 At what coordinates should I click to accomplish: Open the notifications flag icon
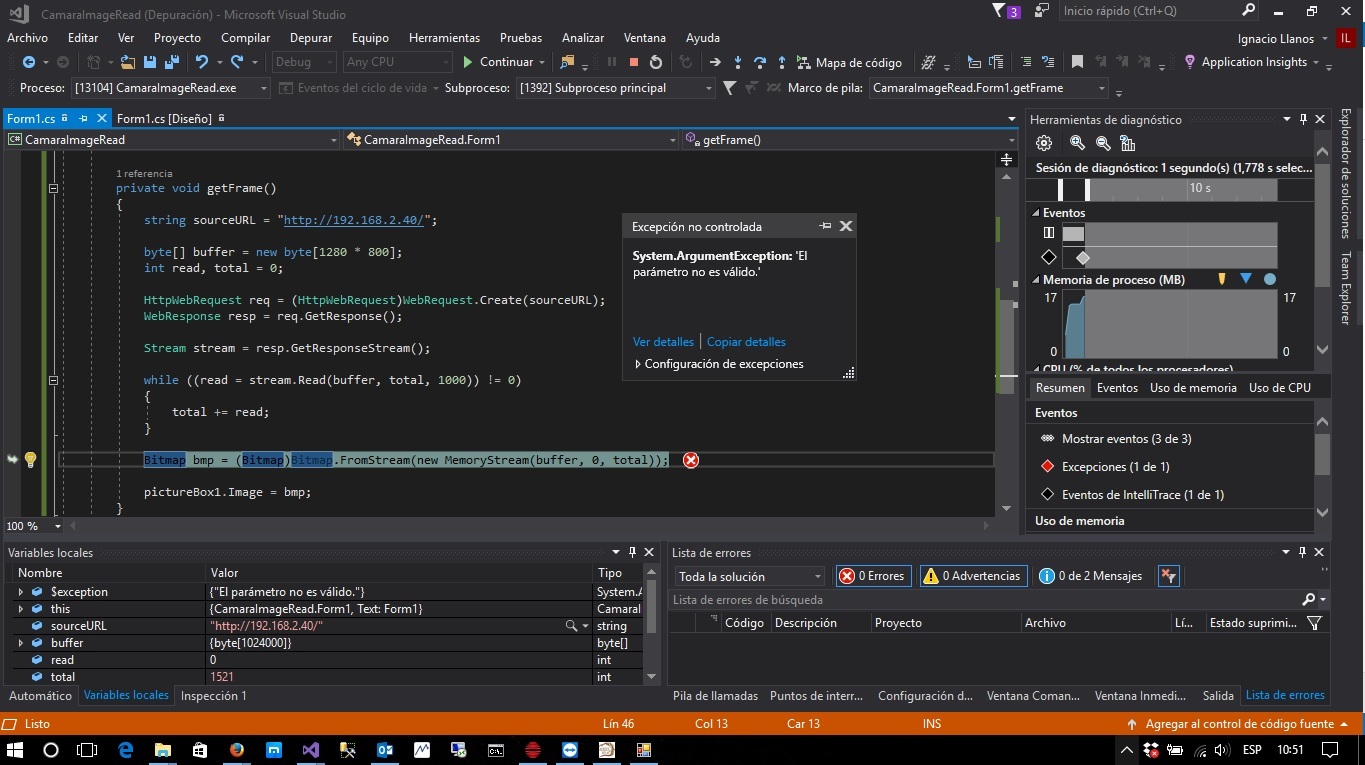tap(999, 11)
